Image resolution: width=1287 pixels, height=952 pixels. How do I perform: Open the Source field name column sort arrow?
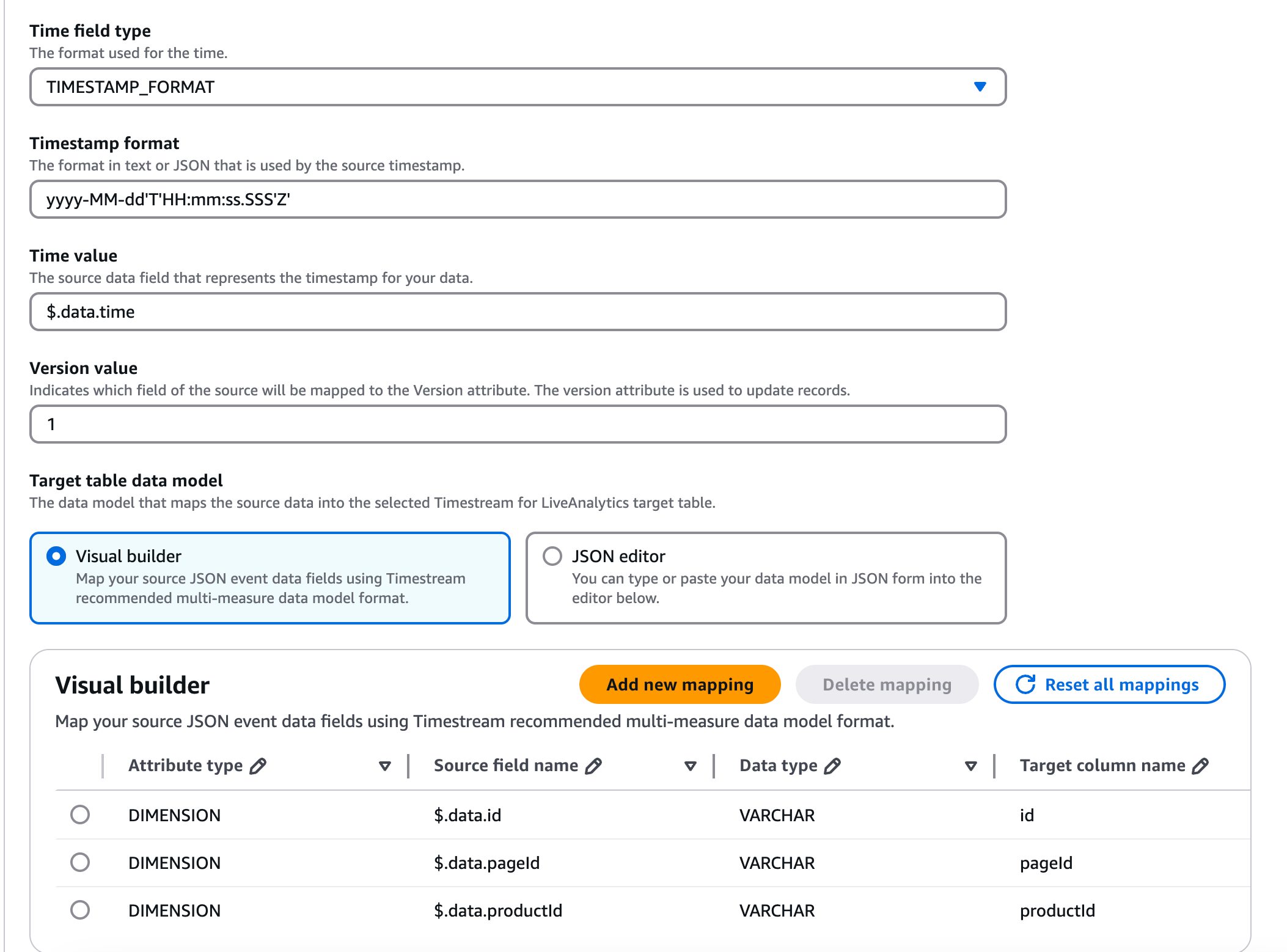691,766
